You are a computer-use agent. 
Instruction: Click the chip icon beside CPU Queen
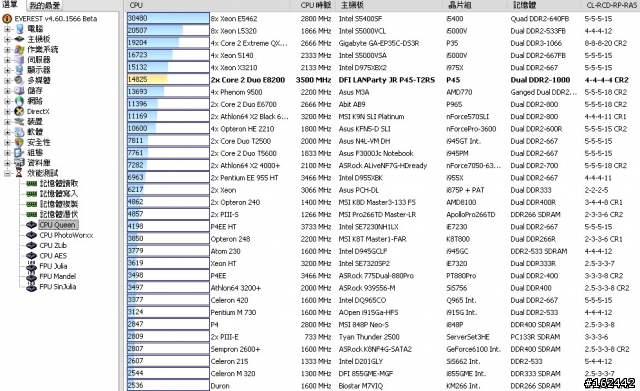pos(31,225)
